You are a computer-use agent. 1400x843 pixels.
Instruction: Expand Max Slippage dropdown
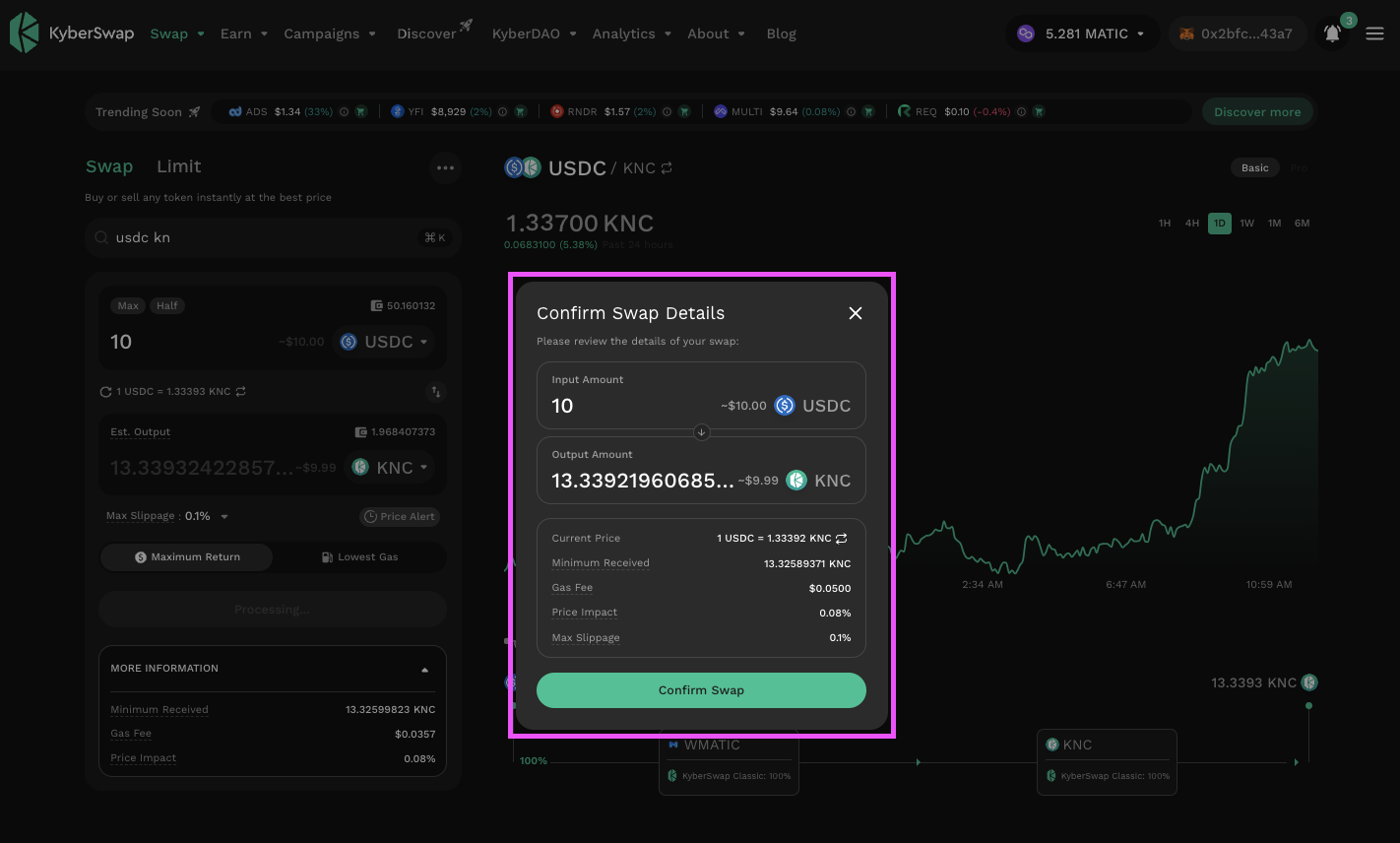(224, 517)
